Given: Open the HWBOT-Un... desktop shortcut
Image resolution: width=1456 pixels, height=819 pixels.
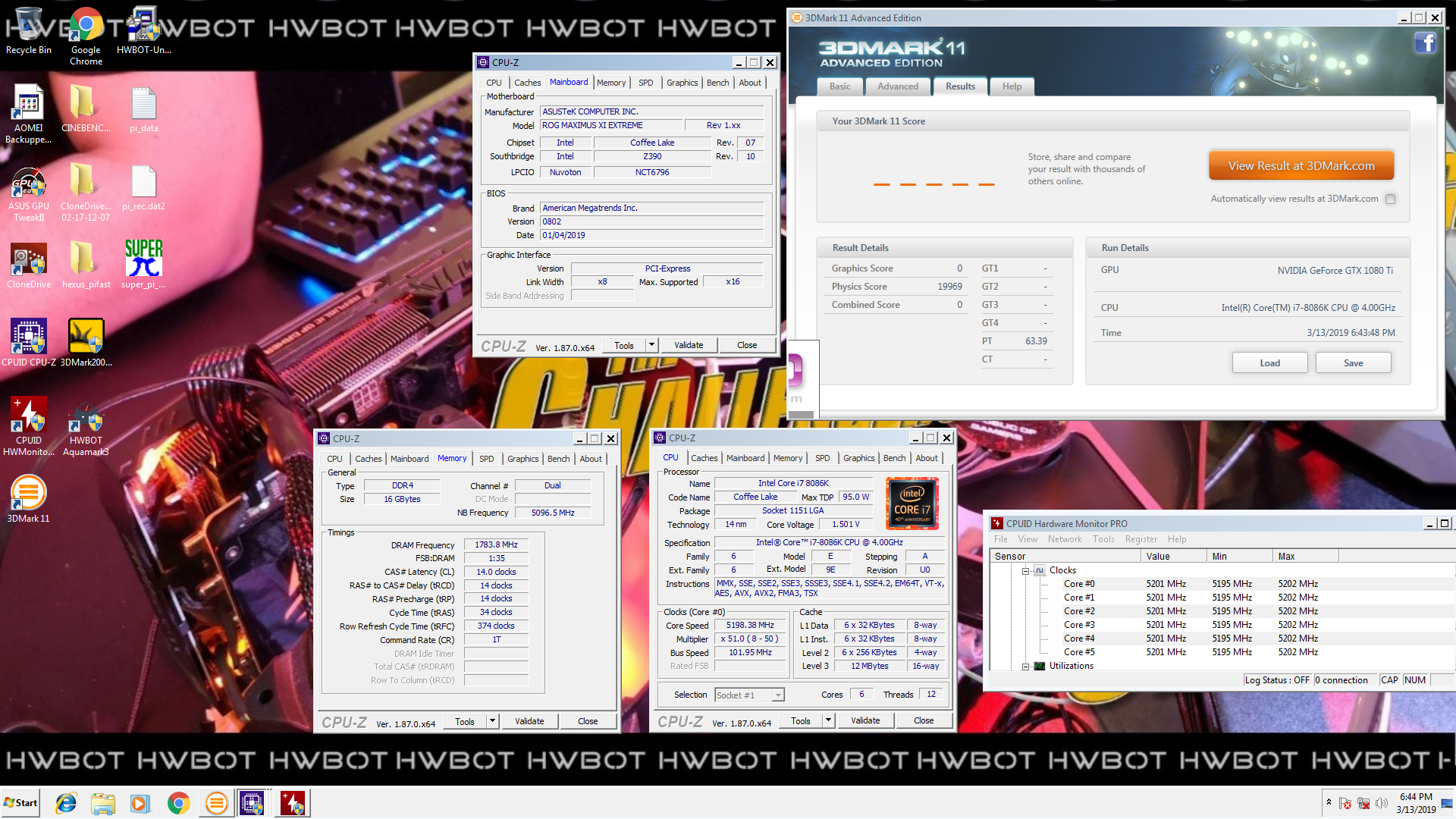Looking at the screenshot, I should point(143,31).
